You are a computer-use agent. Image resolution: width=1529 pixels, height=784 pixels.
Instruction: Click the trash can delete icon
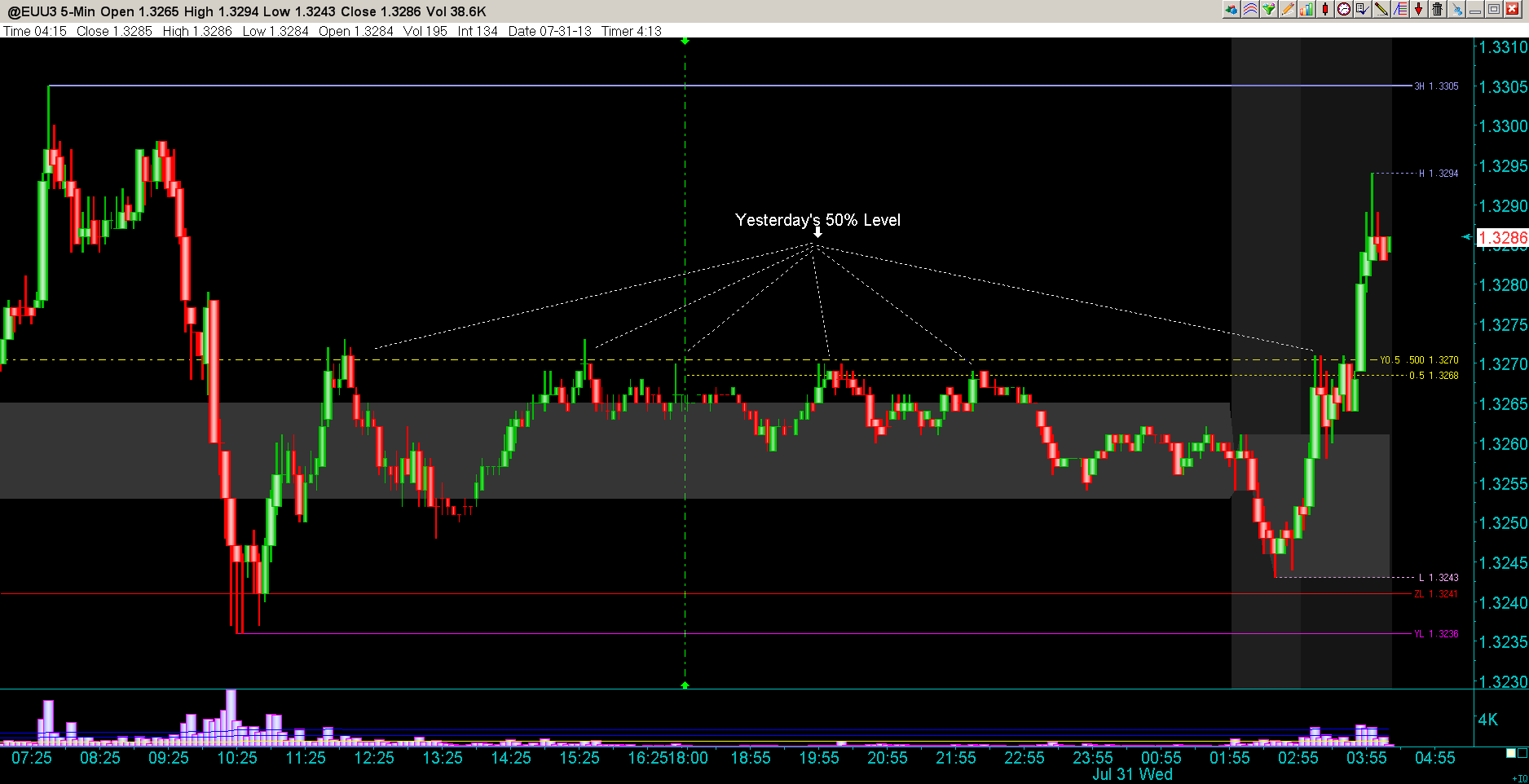tap(1438, 9)
